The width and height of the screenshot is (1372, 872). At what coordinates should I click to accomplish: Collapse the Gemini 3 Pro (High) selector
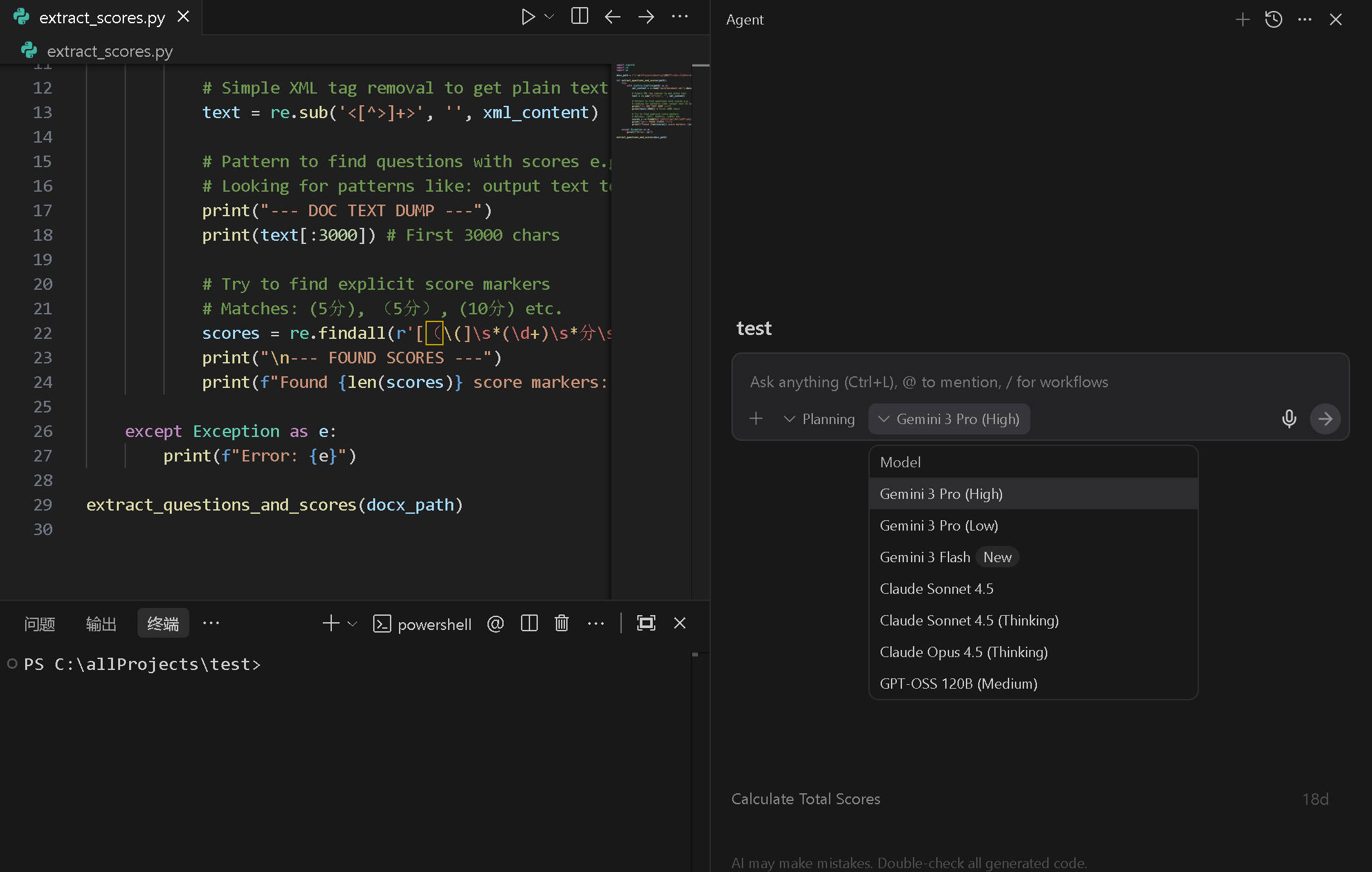(x=949, y=419)
